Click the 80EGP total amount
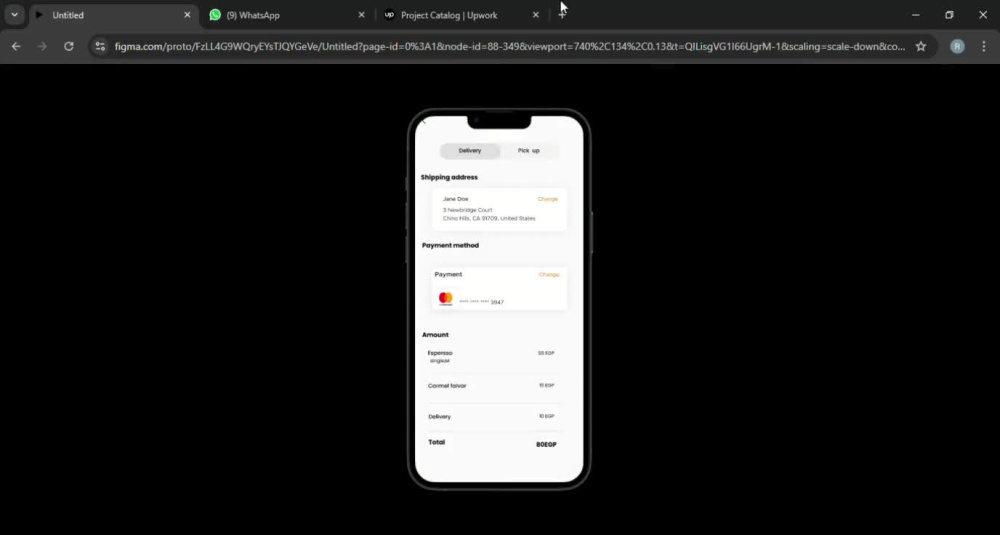 pyautogui.click(x=547, y=444)
